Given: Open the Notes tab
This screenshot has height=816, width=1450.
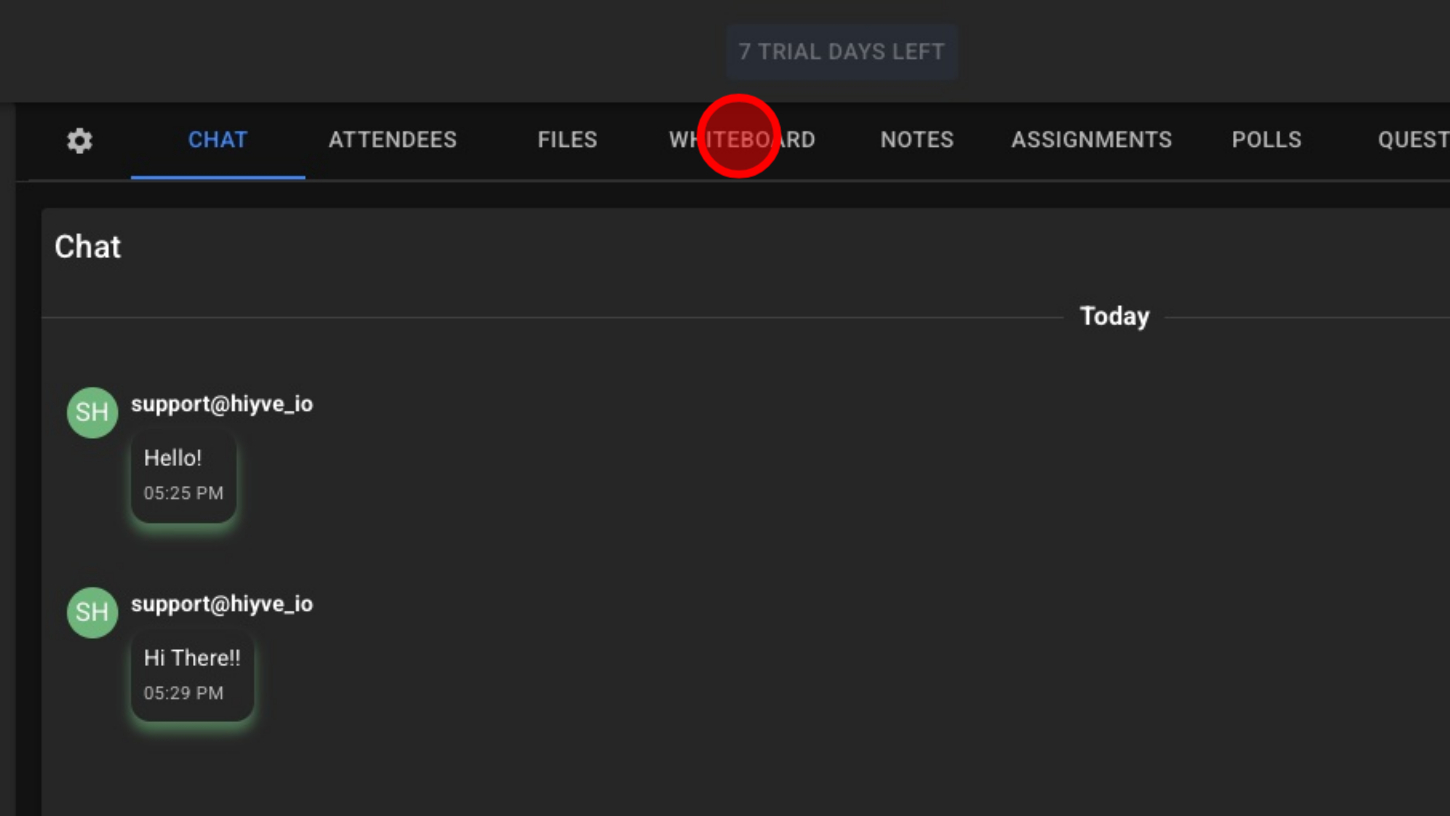Looking at the screenshot, I should 916,140.
